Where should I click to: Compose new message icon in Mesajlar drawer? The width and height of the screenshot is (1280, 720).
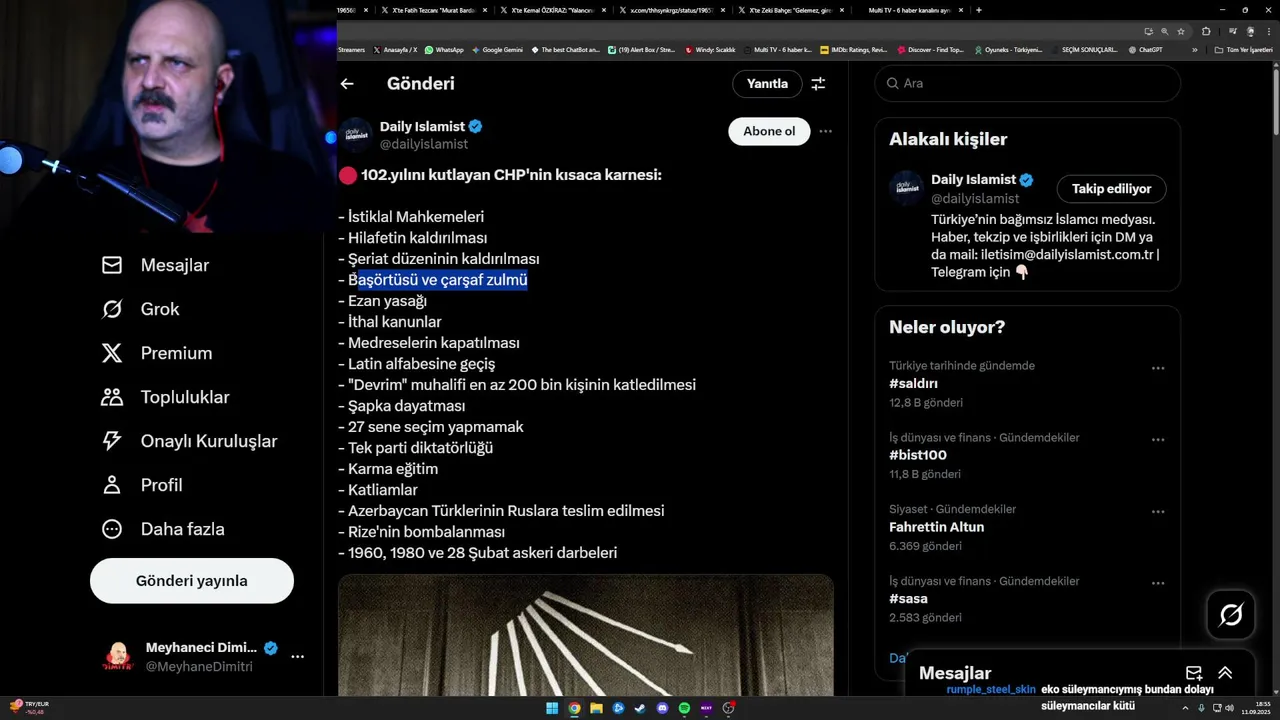(1194, 673)
